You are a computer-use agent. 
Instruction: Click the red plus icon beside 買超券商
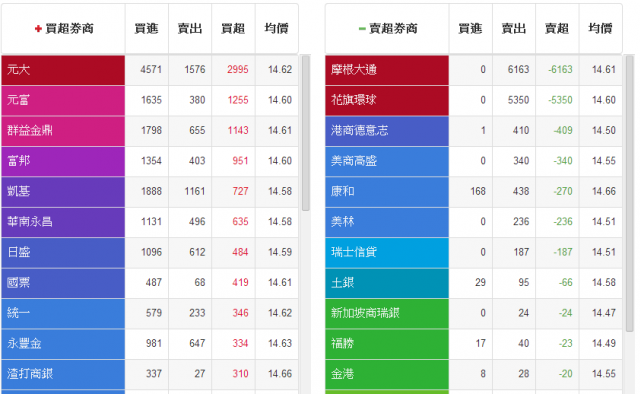click(x=38, y=29)
